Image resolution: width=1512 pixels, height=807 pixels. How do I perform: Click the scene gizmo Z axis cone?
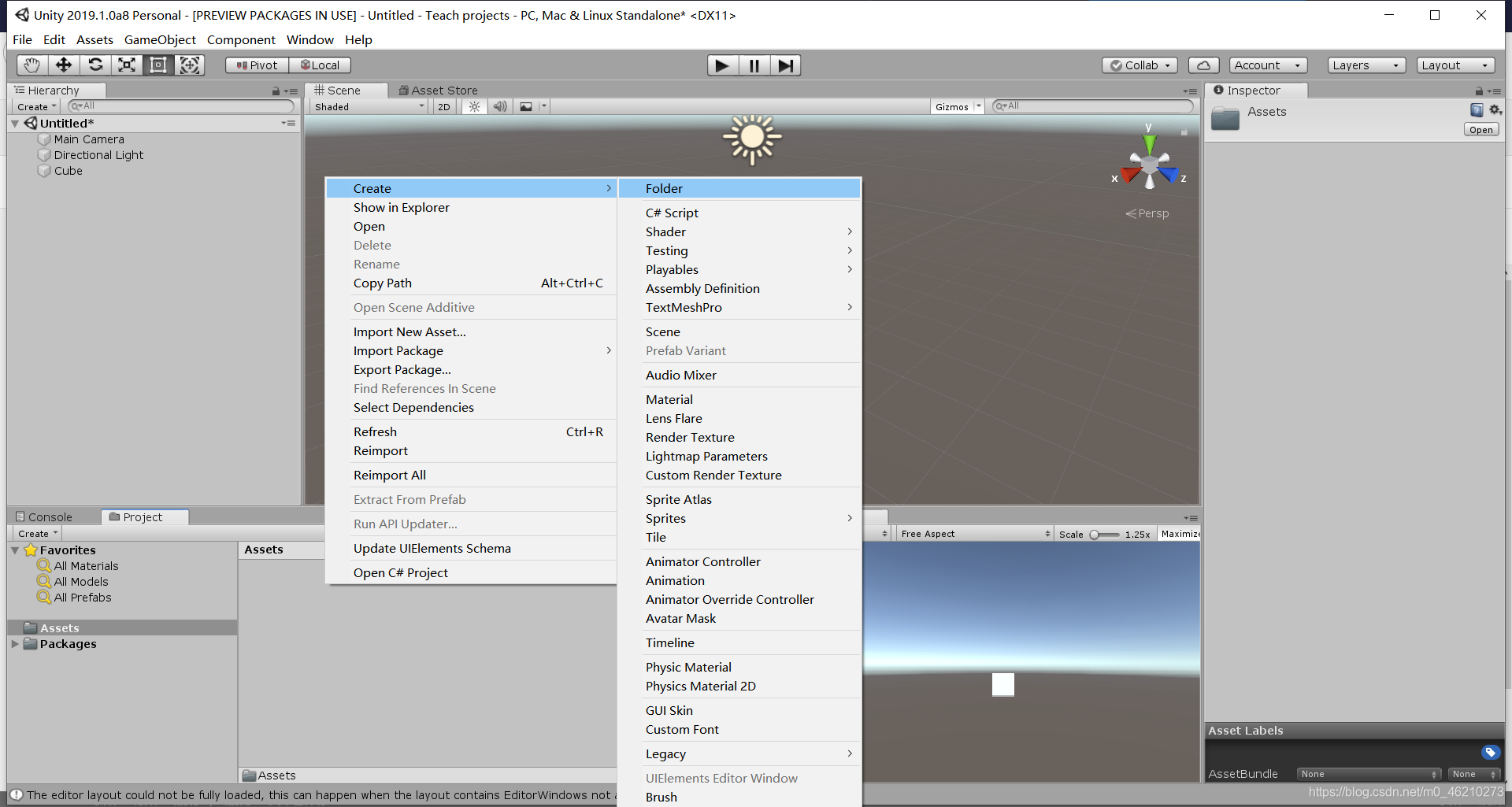pos(1169,174)
